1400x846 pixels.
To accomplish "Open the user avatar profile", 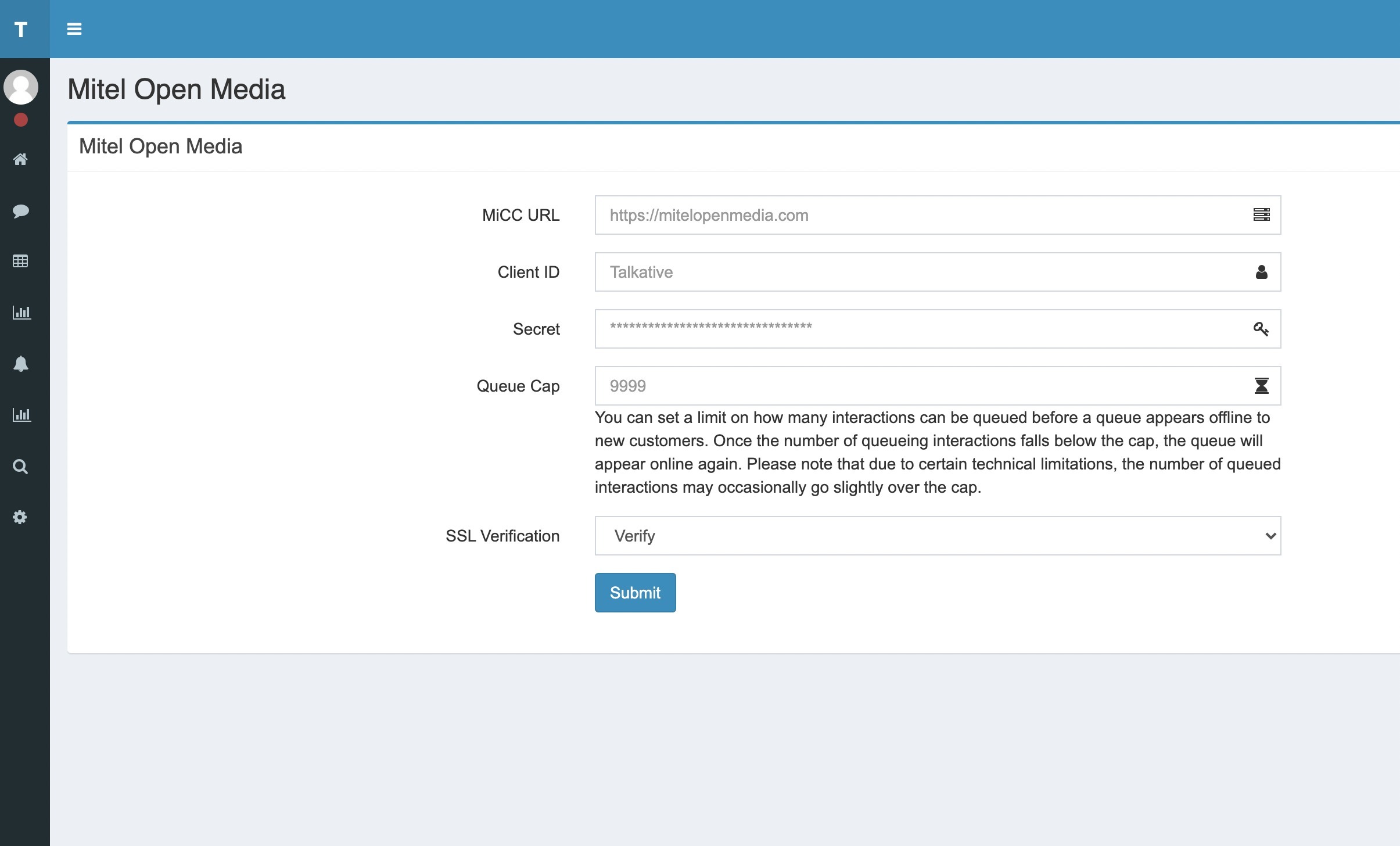I will point(21,87).
